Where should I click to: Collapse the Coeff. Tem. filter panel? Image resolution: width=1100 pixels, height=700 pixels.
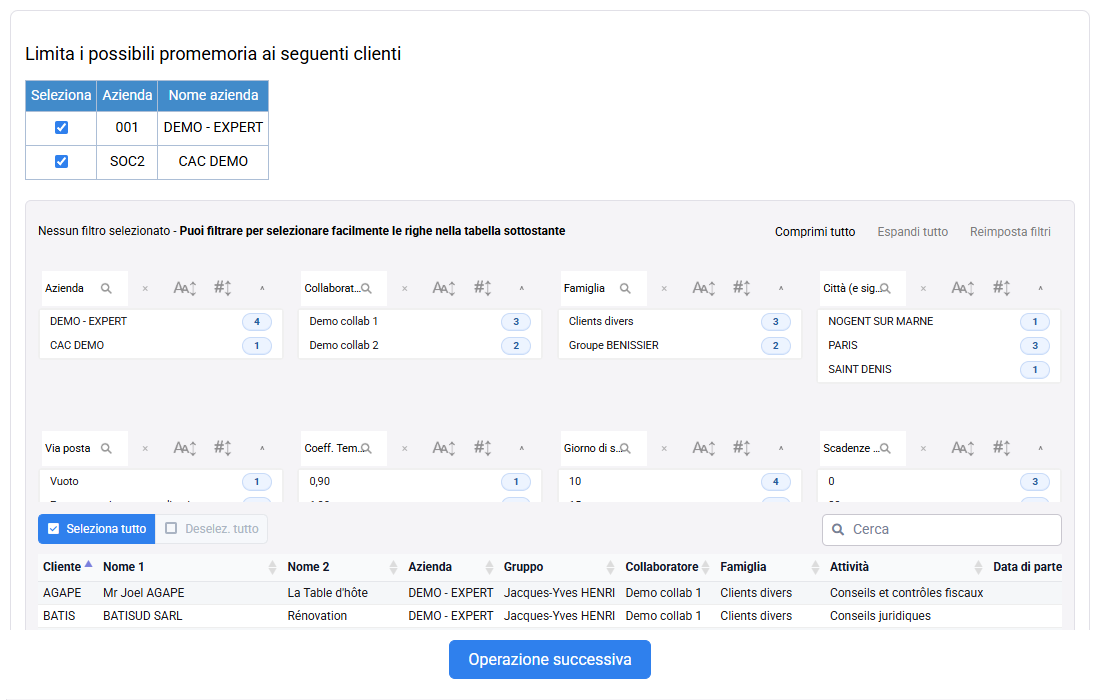coord(522,448)
